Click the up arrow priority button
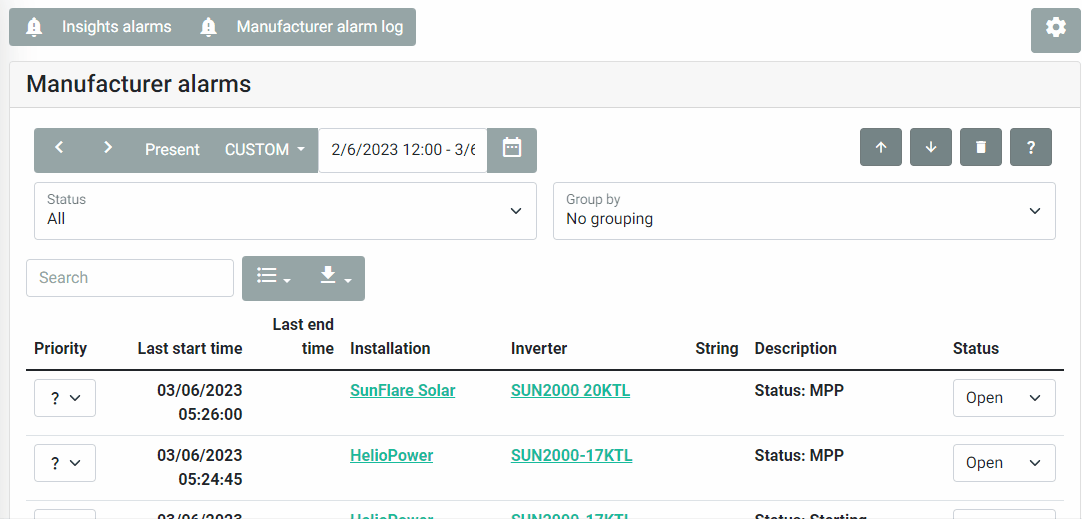The height and width of the screenshot is (519, 1082). point(881,147)
